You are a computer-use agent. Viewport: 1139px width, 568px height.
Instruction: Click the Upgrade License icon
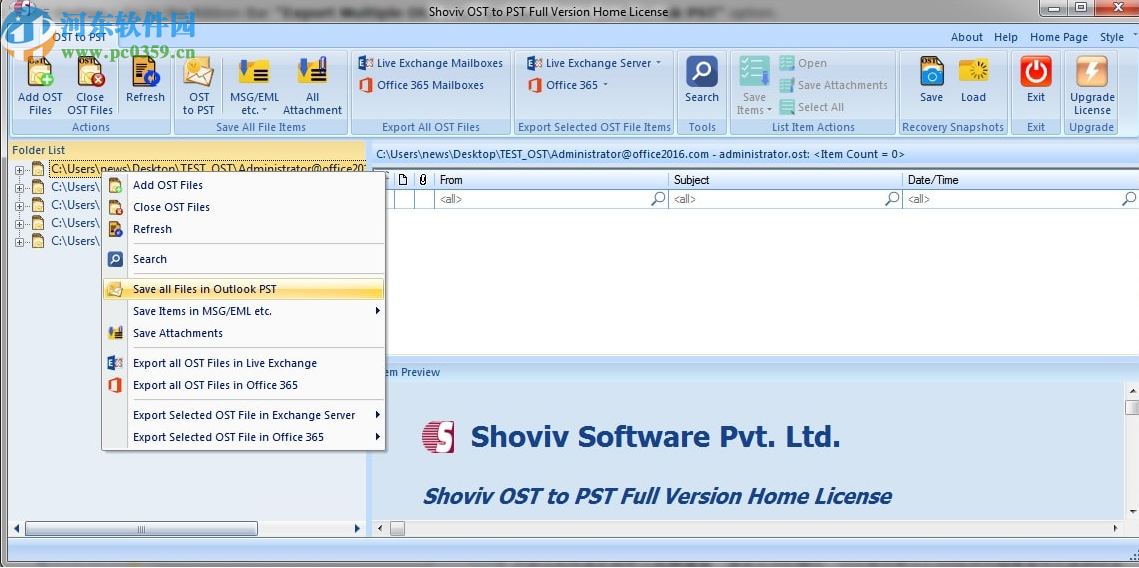[x=1092, y=86]
